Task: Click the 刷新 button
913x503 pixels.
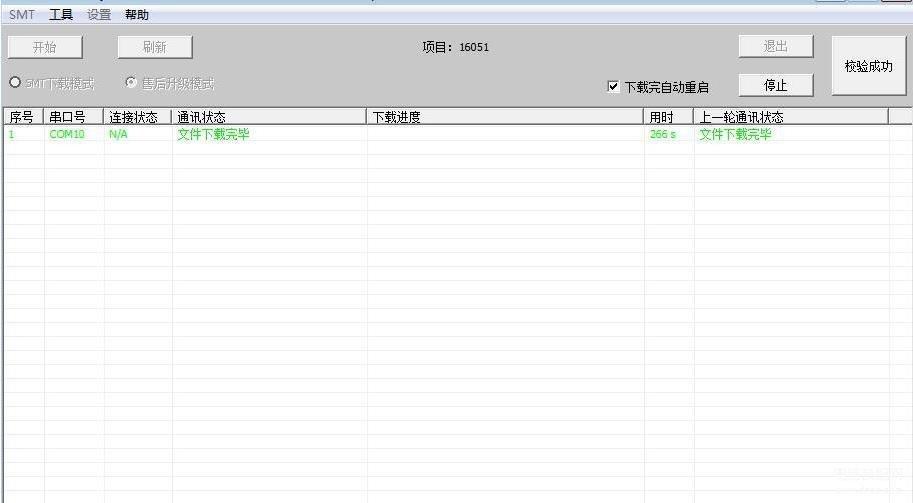Action: click(155, 47)
